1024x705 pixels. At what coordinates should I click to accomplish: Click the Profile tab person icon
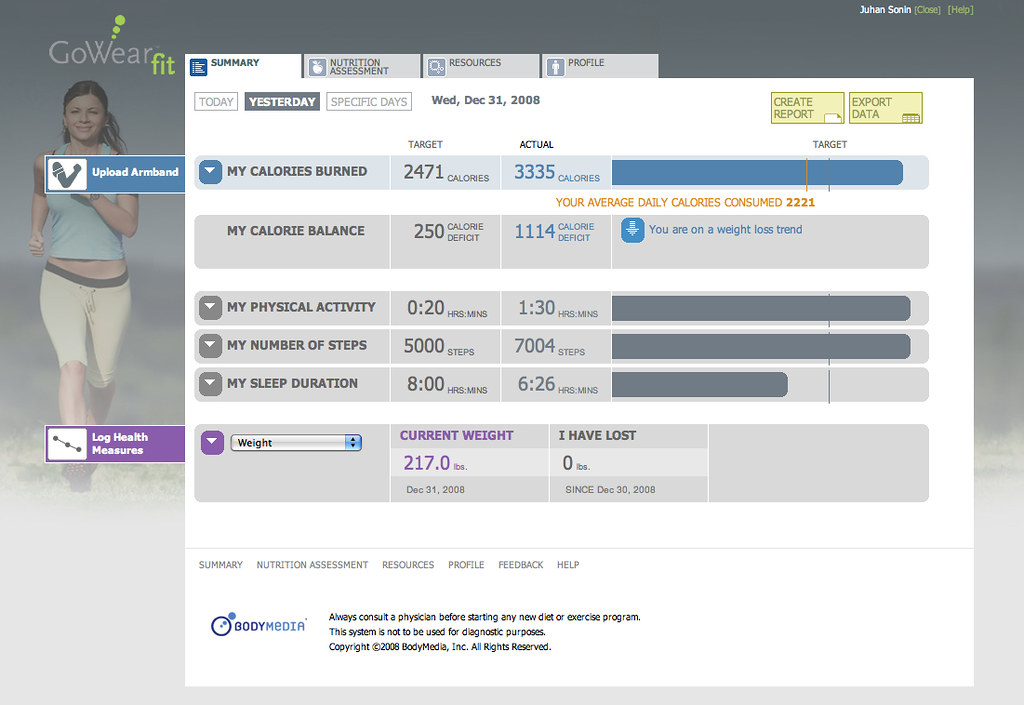555,67
